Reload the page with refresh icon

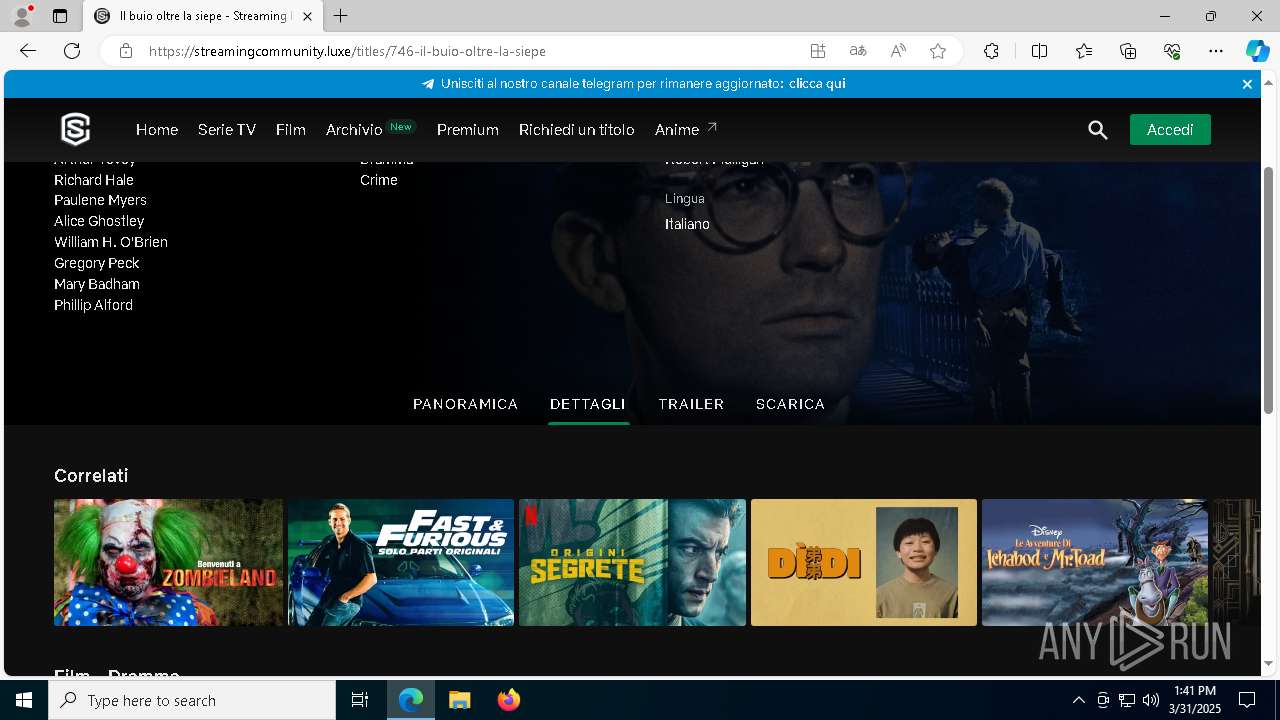[x=72, y=51]
